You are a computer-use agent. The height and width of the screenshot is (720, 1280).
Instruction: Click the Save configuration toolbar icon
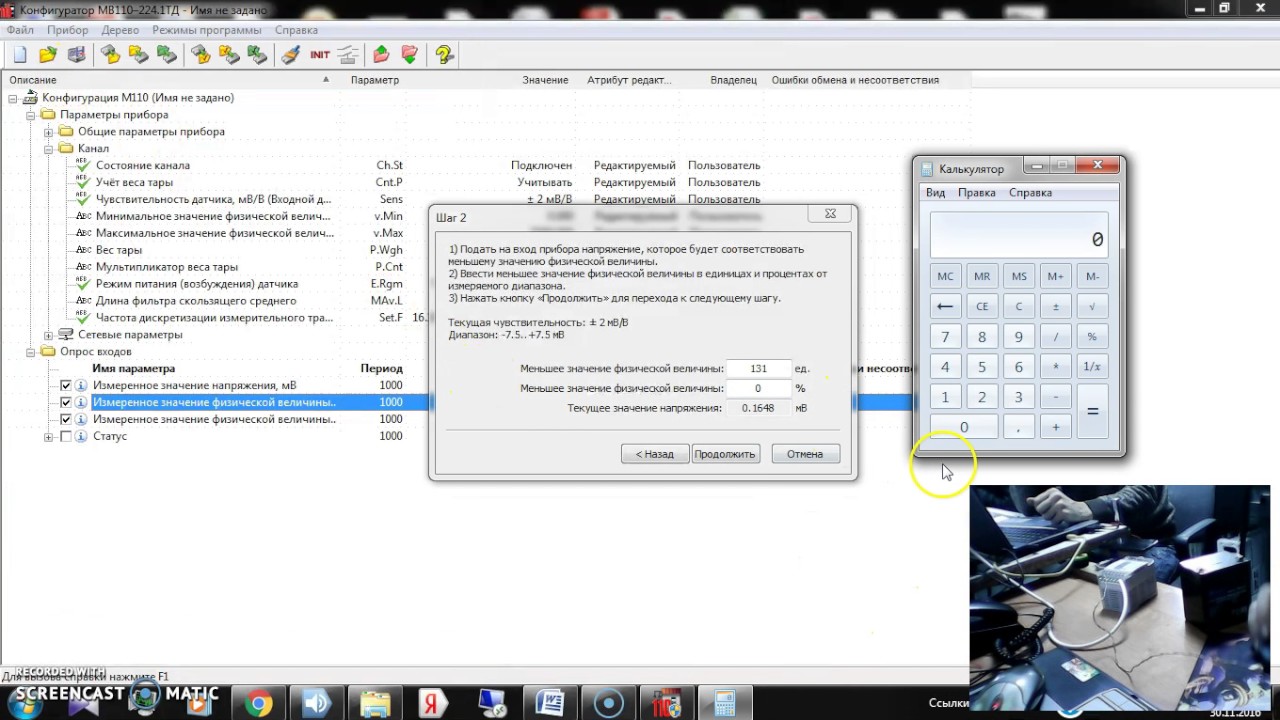point(76,55)
